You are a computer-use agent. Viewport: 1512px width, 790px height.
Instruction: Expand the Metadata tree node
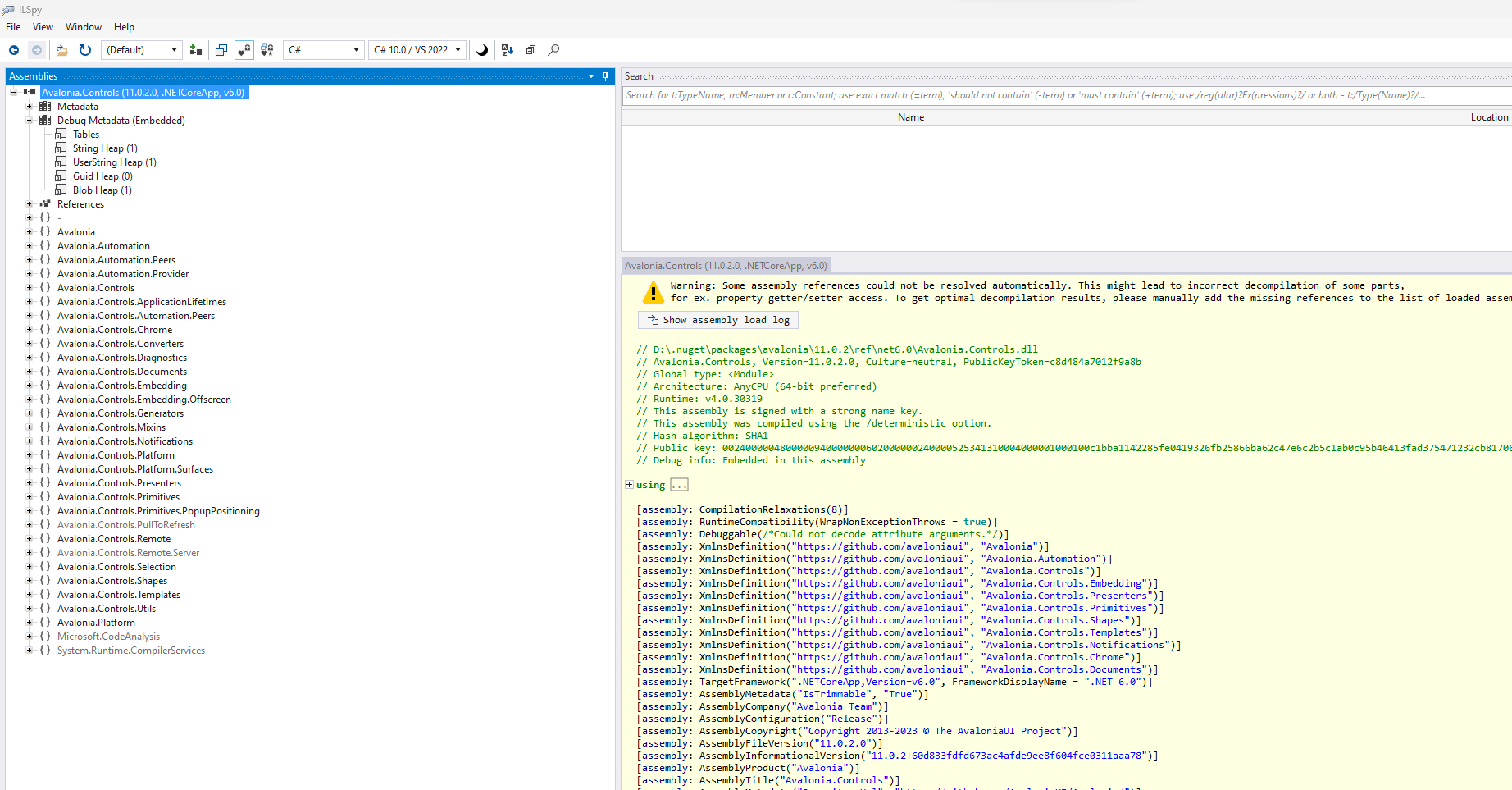point(30,107)
